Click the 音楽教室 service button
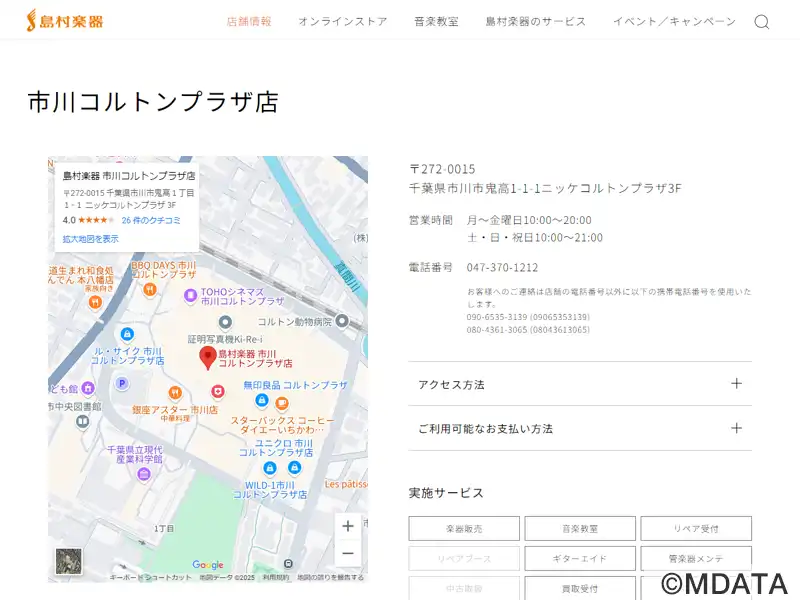Screen dimensions: 800x600 (x=580, y=529)
